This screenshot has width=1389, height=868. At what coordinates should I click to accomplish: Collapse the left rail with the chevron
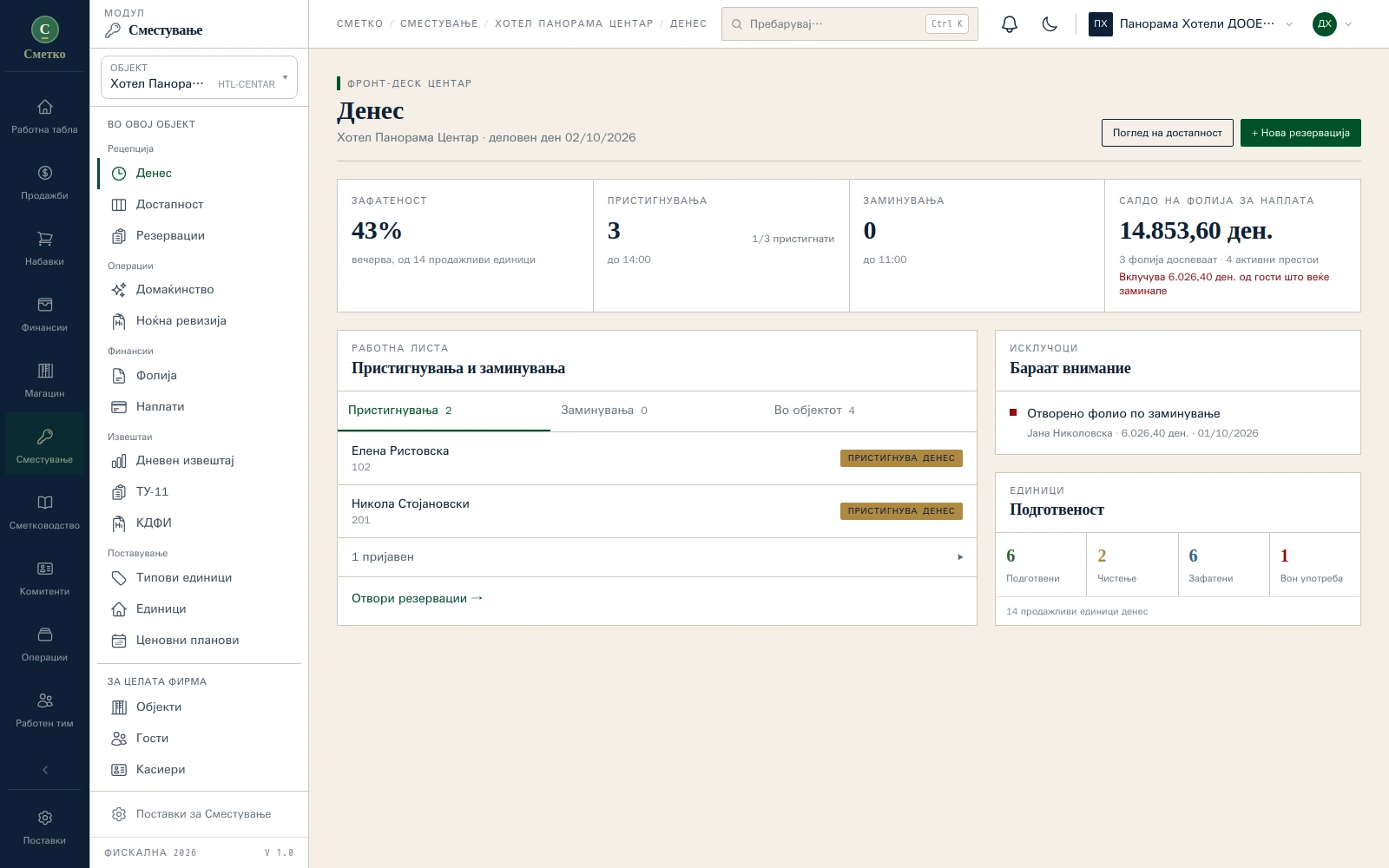[45, 770]
